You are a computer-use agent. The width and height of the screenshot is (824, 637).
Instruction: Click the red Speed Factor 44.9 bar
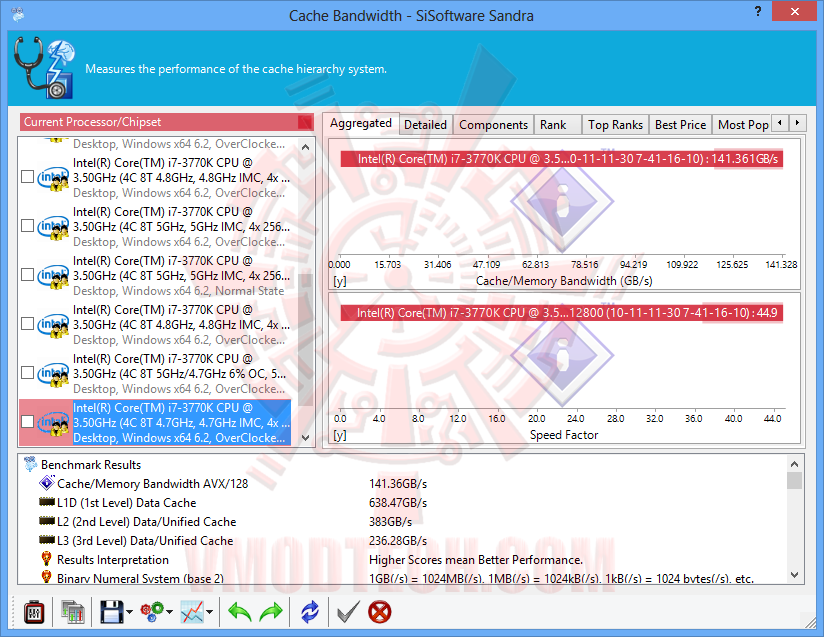(x=562, y=313)
